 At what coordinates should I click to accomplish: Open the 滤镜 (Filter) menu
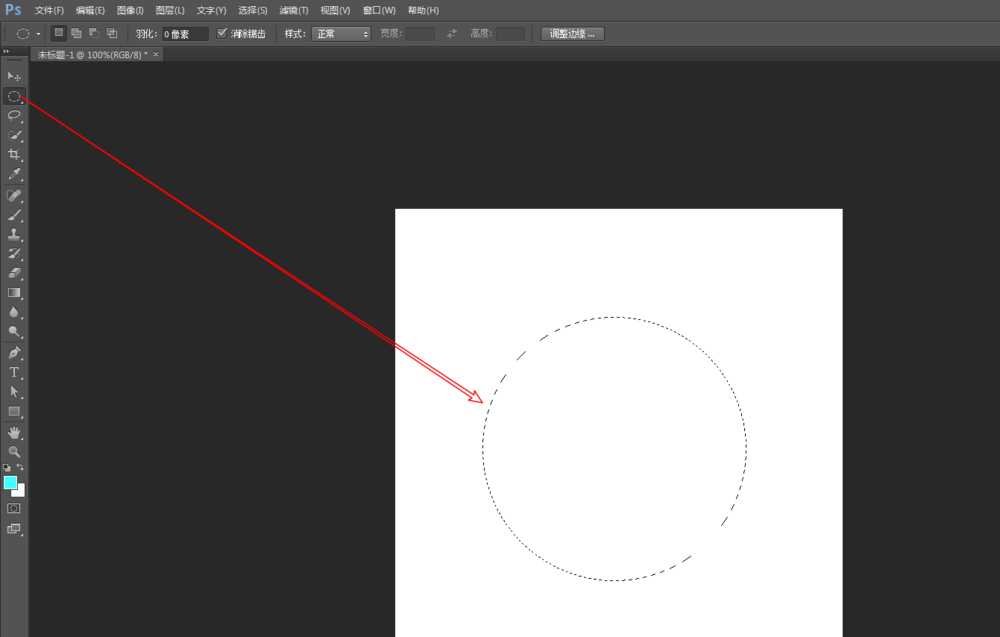(x=293, y=10)
